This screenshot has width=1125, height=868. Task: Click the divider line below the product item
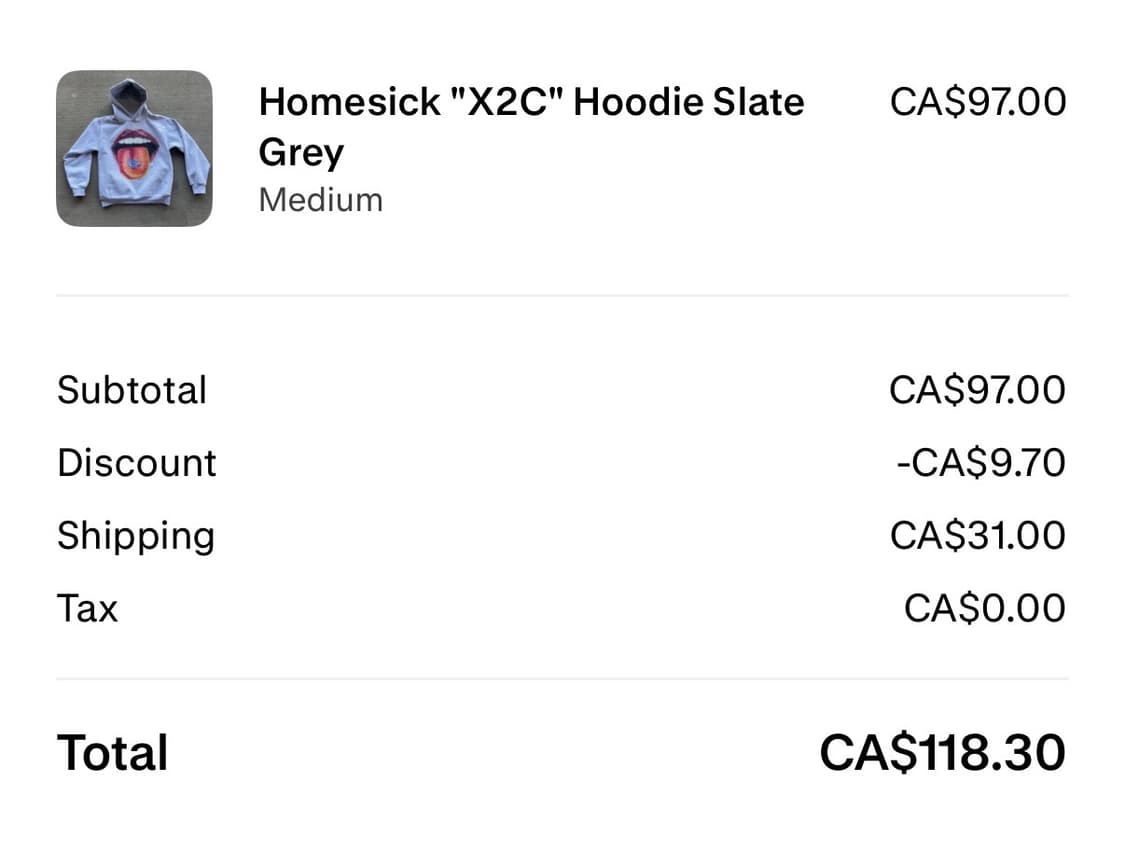tap(562, 295)
